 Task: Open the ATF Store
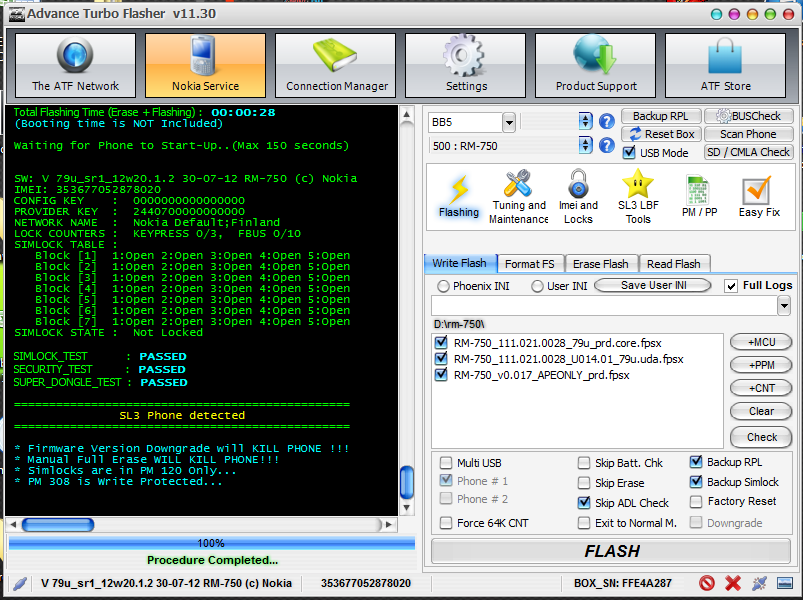726,65
